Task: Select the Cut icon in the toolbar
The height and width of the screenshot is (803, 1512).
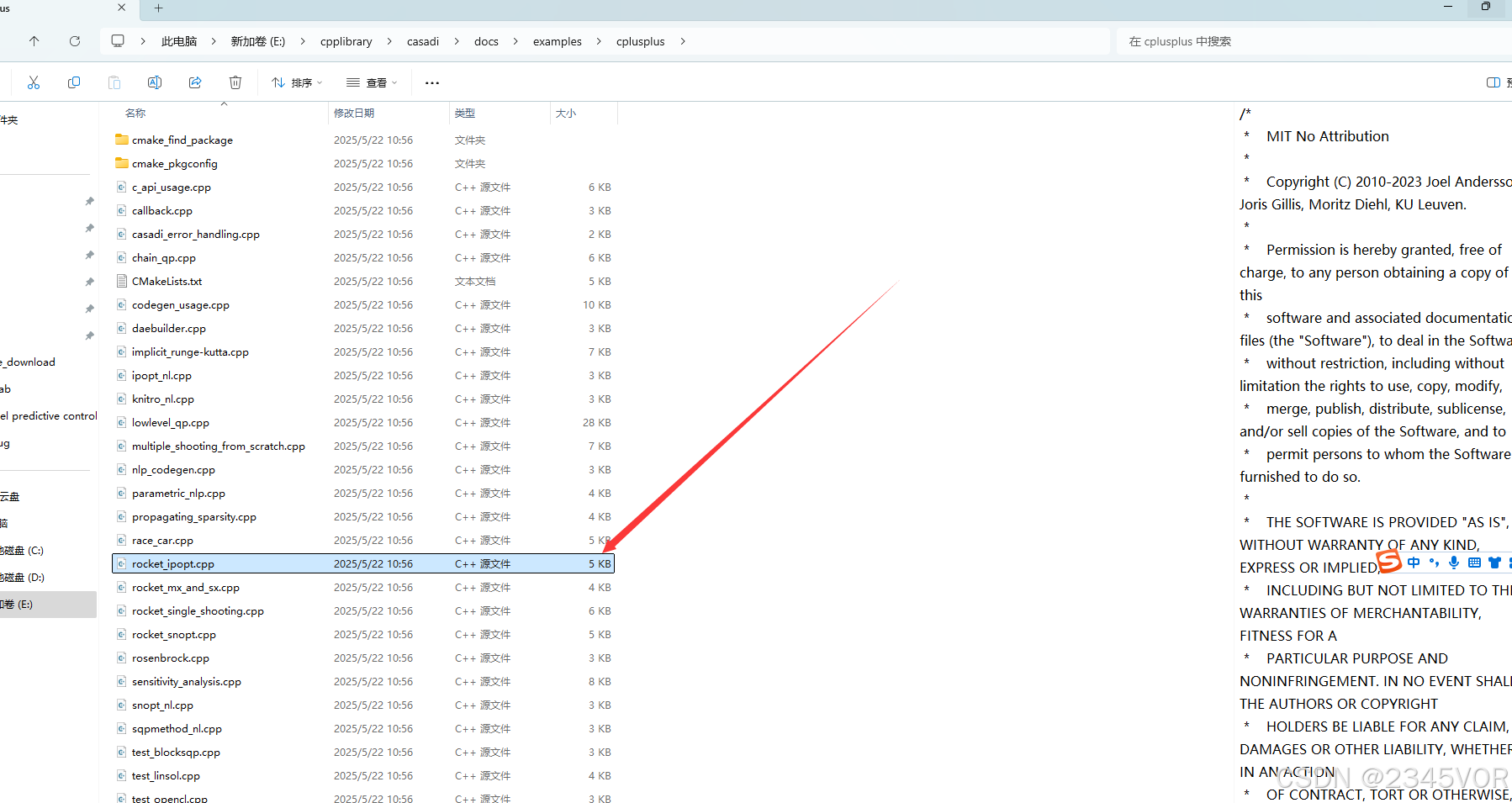Action: pyautogui.click(x=34, y=82)
